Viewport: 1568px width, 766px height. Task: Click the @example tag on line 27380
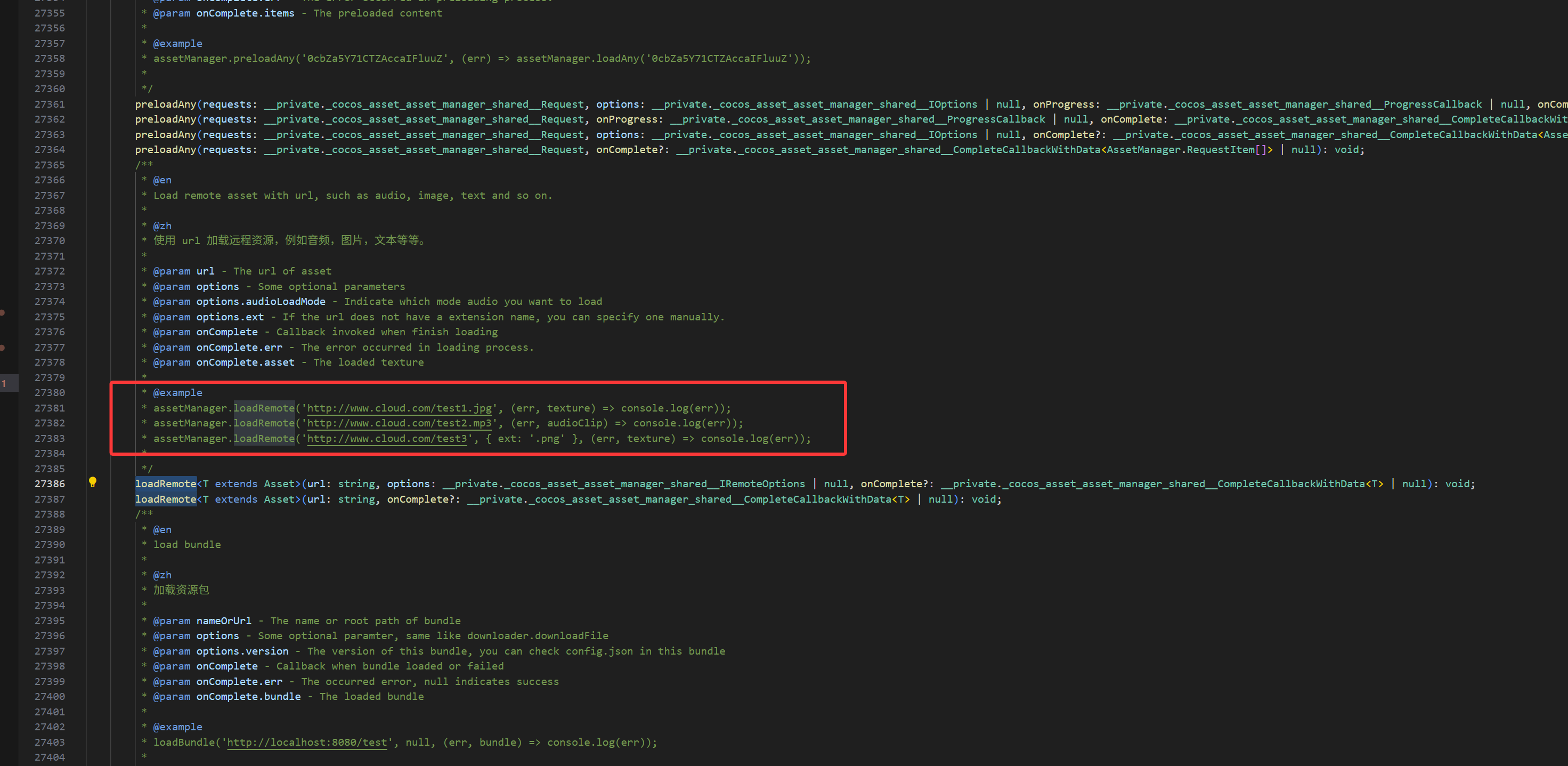click(x=177, y=393)
